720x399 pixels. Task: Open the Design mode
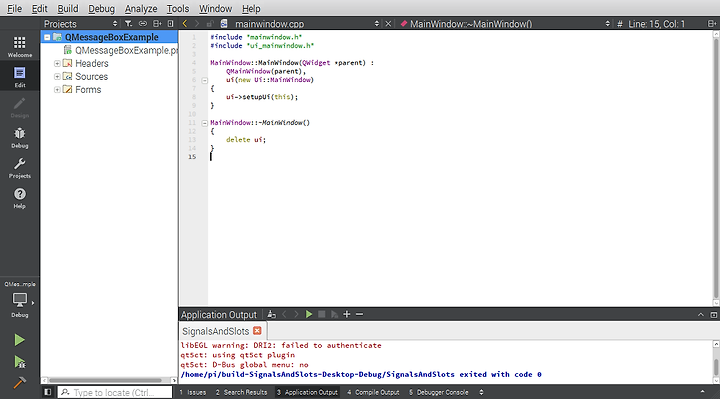[20, 107]
